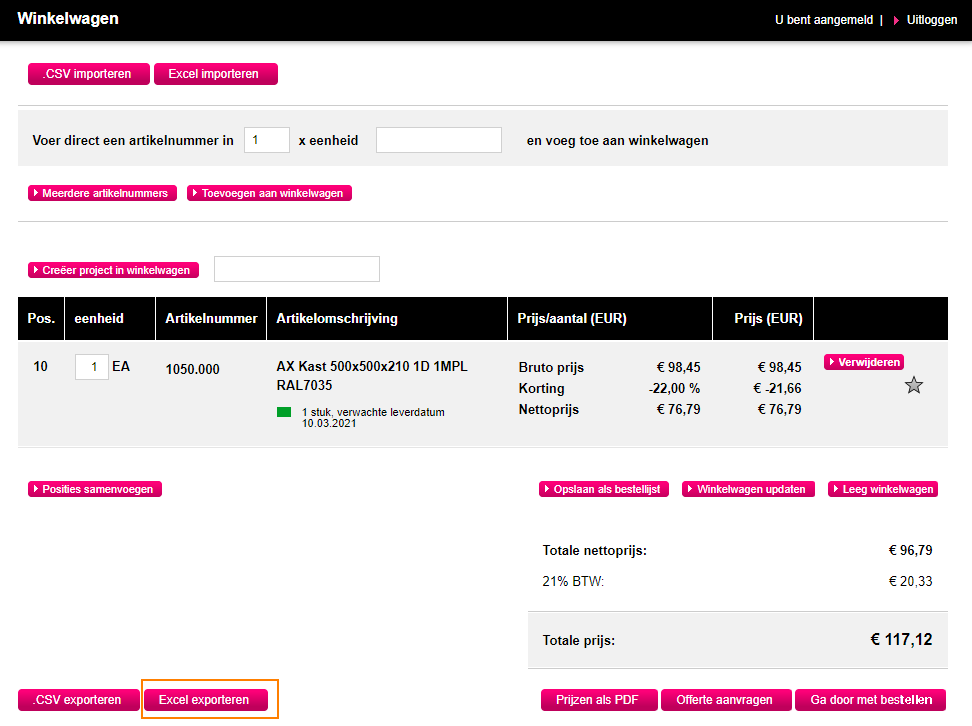Focus the project name input field
This screenshot has height=726, width=972.
click(x=297, y=269)
